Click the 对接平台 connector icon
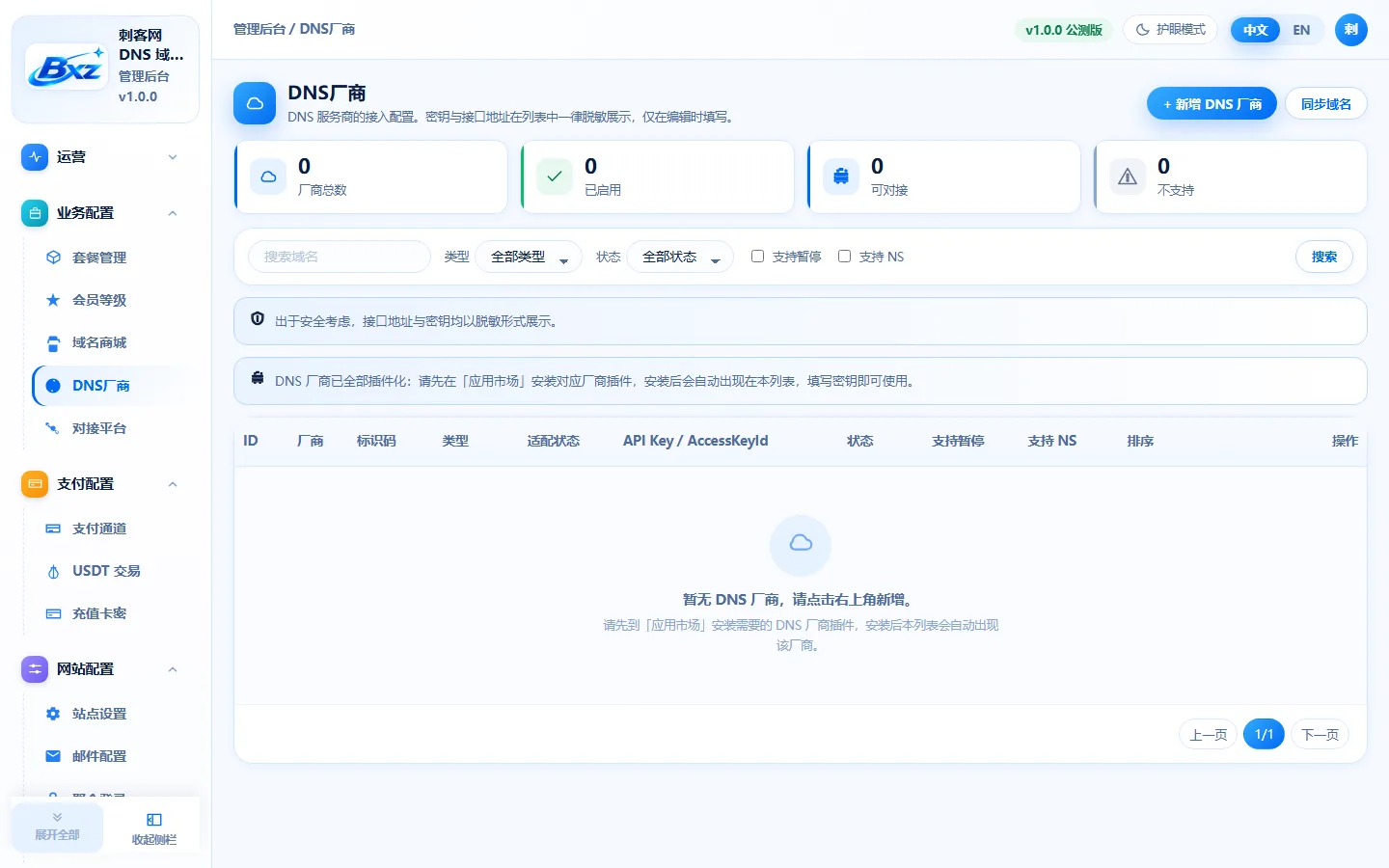The width and height of the screenshot is (1389, 868). pos(53,428)
